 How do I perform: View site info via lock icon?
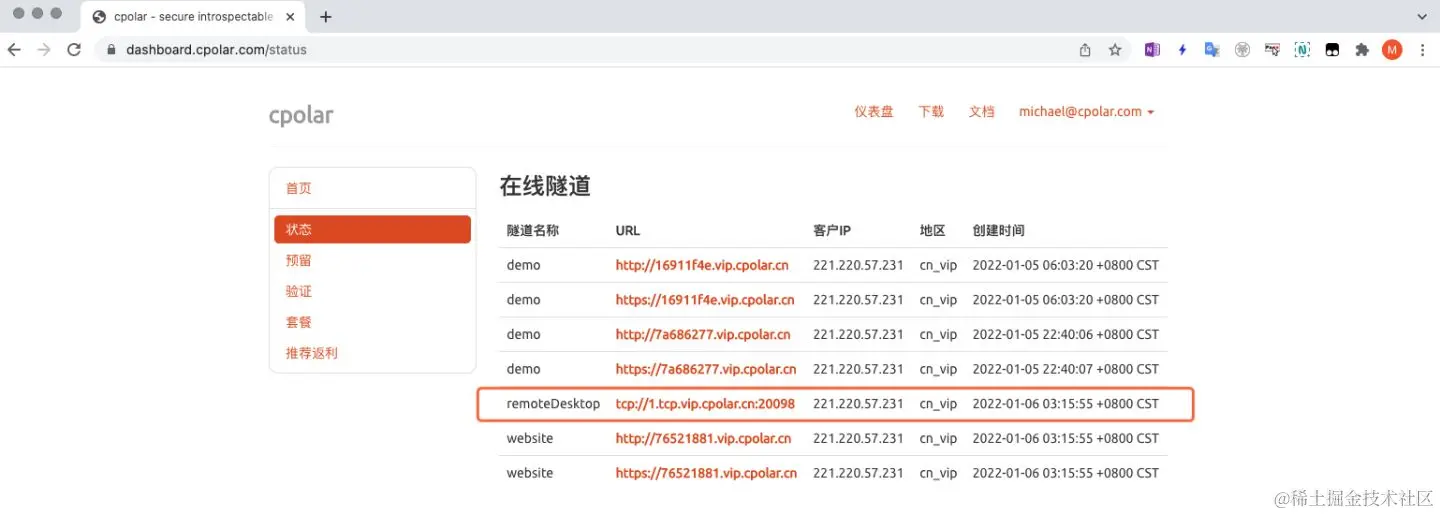pyautogui.click(x=111, y=50)
